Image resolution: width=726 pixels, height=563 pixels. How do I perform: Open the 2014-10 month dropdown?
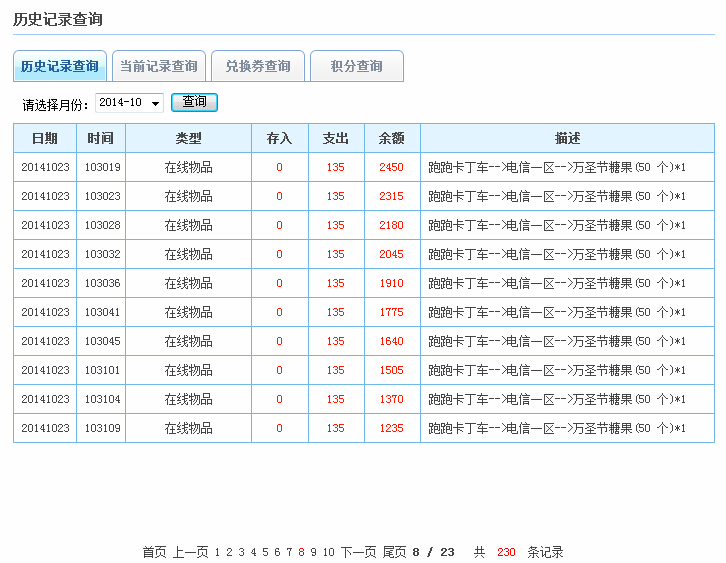(x=129, y=102)
